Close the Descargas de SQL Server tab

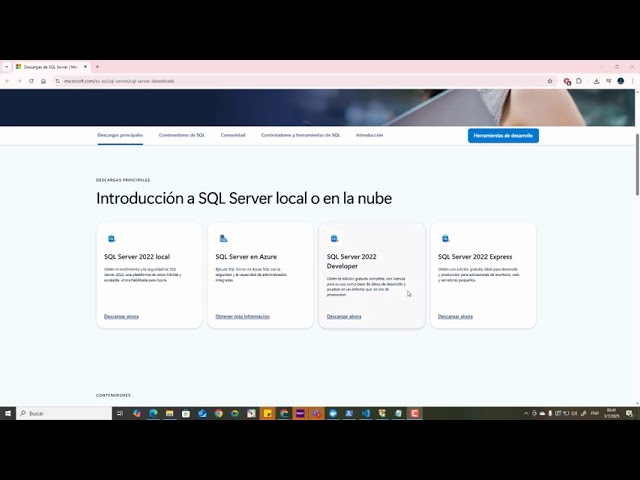[x=85, y=67]
